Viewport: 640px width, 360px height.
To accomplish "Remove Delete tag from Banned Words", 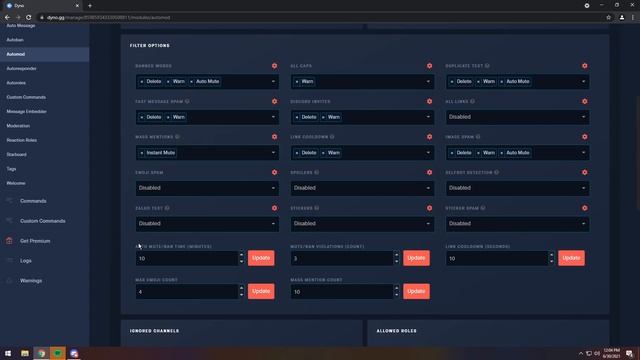I will [142, 82].
